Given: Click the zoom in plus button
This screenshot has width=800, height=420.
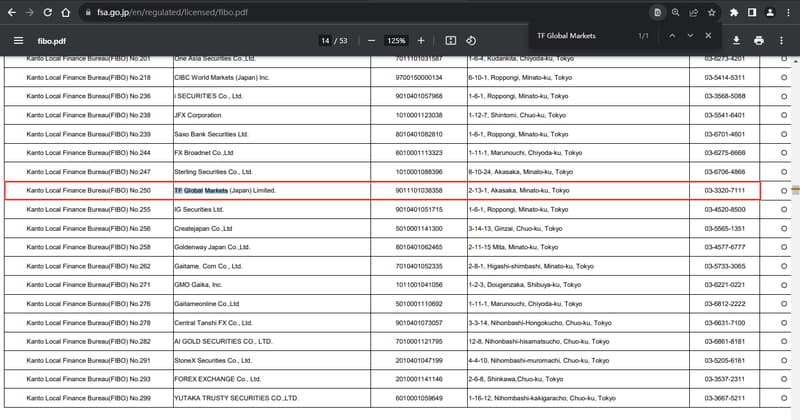Looking at the screenshot, I should point(420,40).
